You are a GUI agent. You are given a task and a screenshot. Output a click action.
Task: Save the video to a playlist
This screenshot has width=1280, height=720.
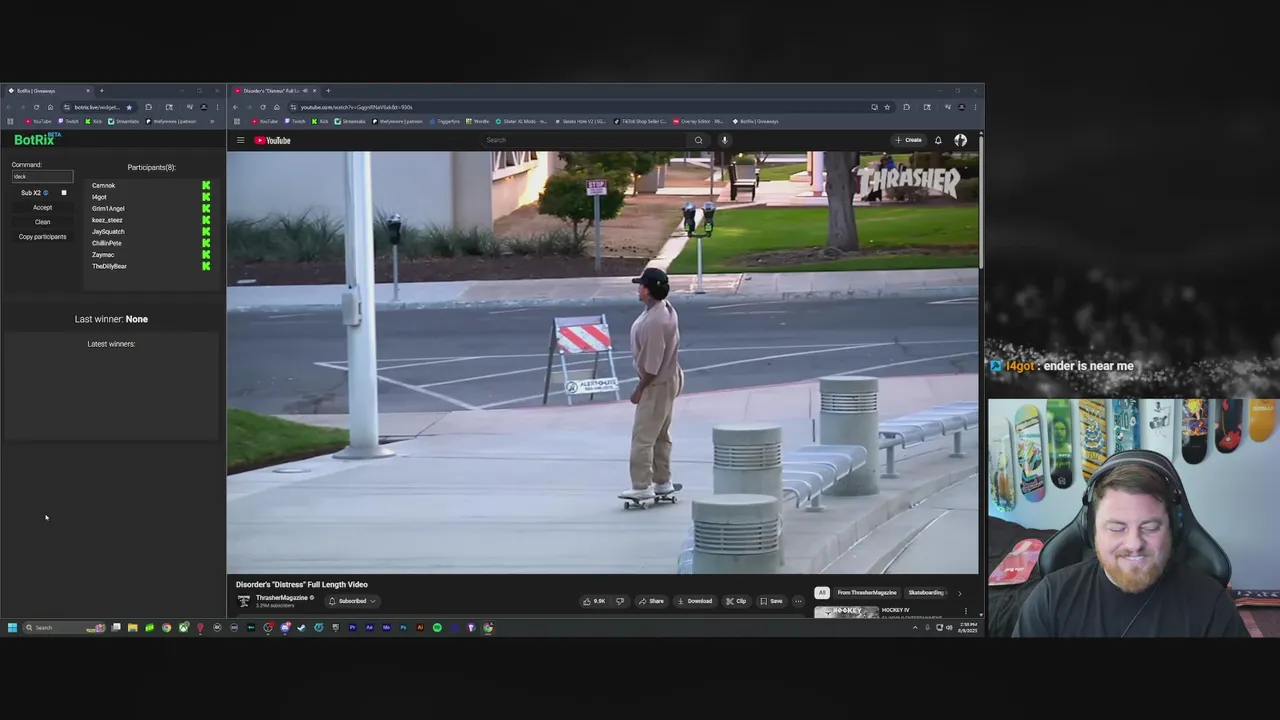771,601
